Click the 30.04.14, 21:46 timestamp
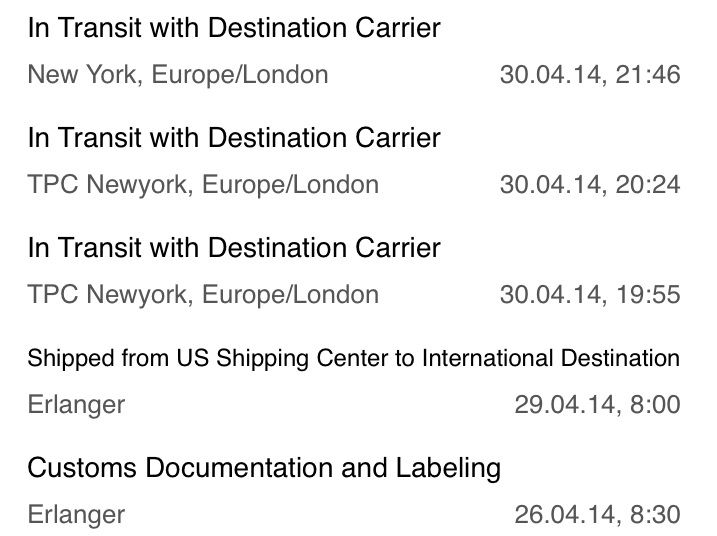 [590, 75]
